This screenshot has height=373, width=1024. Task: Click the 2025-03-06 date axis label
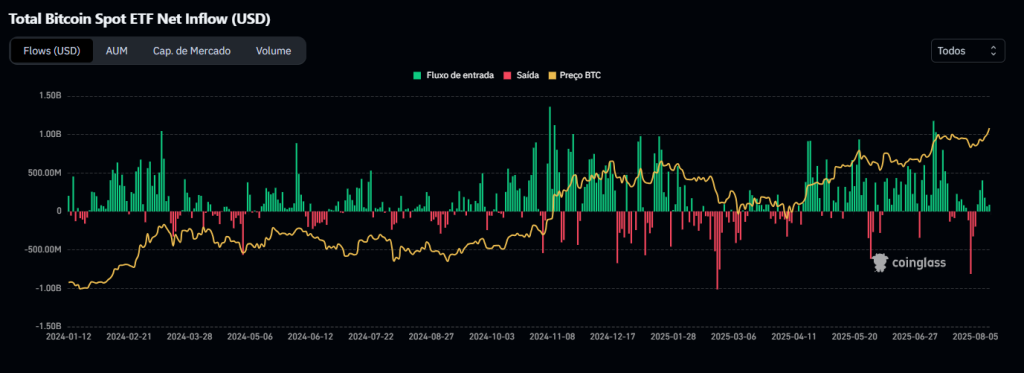tap(733, 337)
